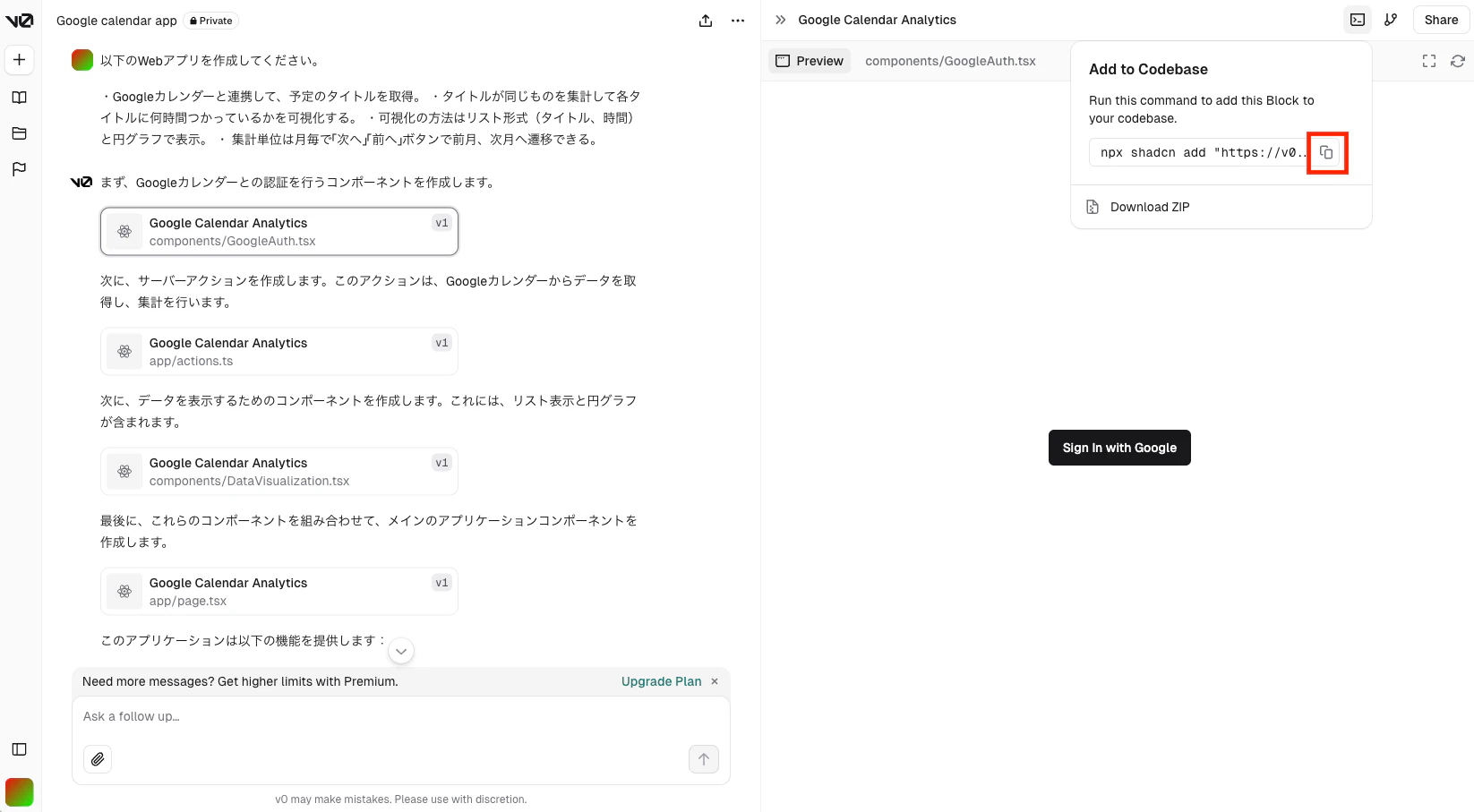Open the app/actions.ts block card
1474x812 pixels.
coord(279,352)
